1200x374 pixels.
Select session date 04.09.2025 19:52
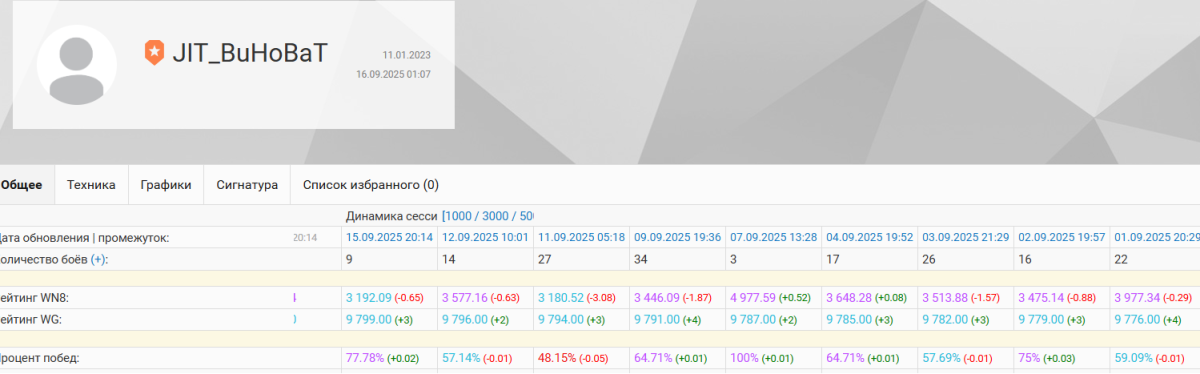[870, 237]
